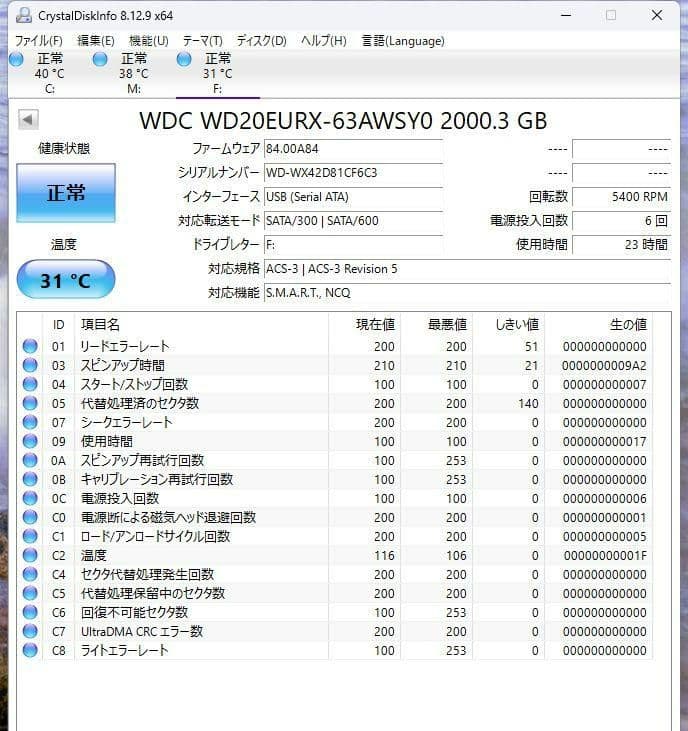Click the status orb for drive M:

[100, 60]
